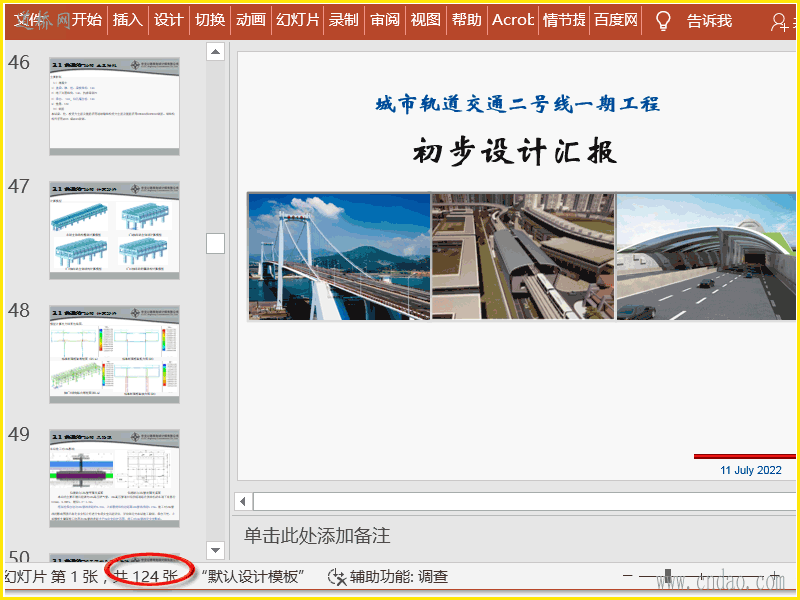Click thumbnail panel scroll down arrow
800x600 pixels.
pyautogui.click(x=215, y=550)
